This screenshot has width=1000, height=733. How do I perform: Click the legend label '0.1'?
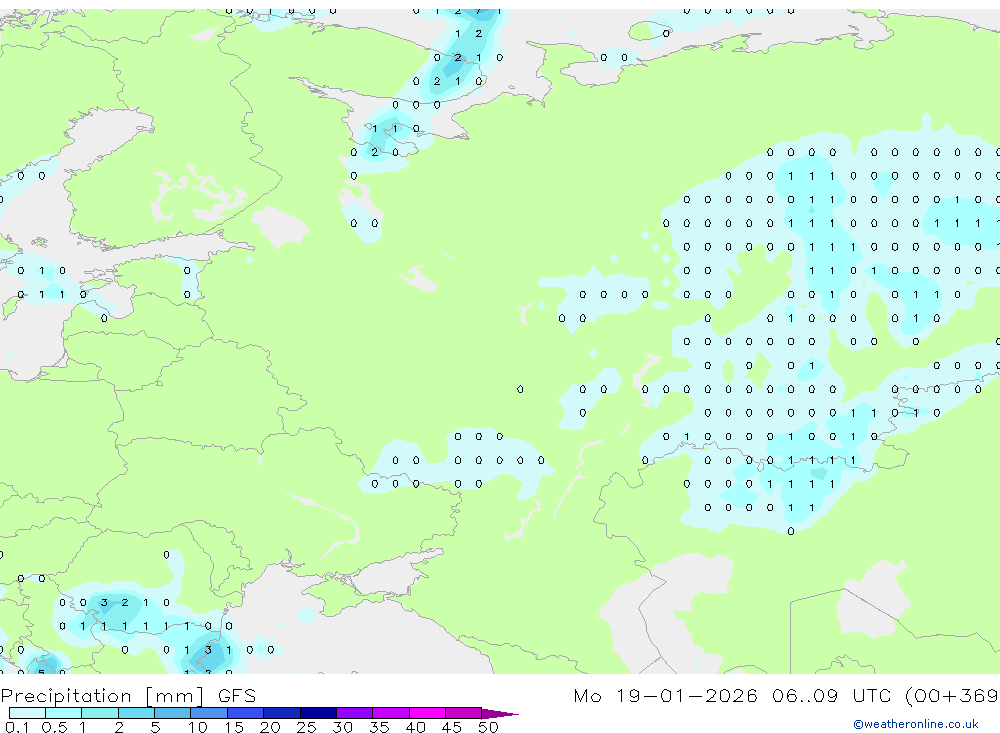click(x=17, y=727)
